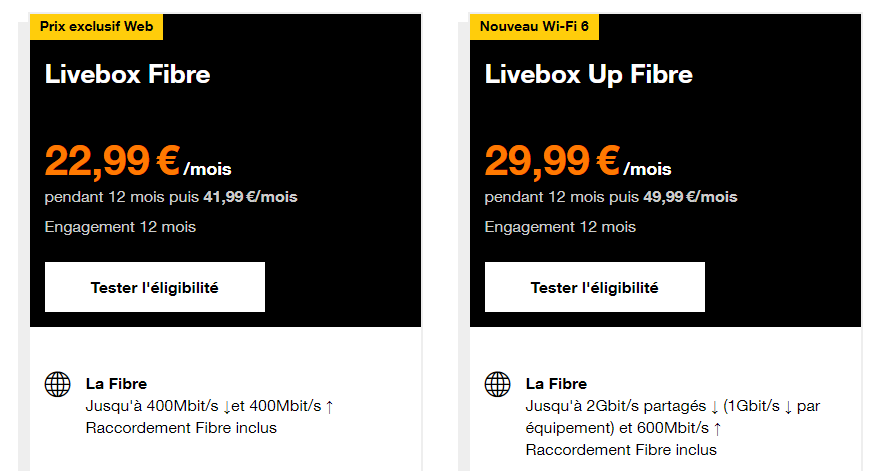Click the globe icon in the Livebox Fibre card

tap(58, 384)
